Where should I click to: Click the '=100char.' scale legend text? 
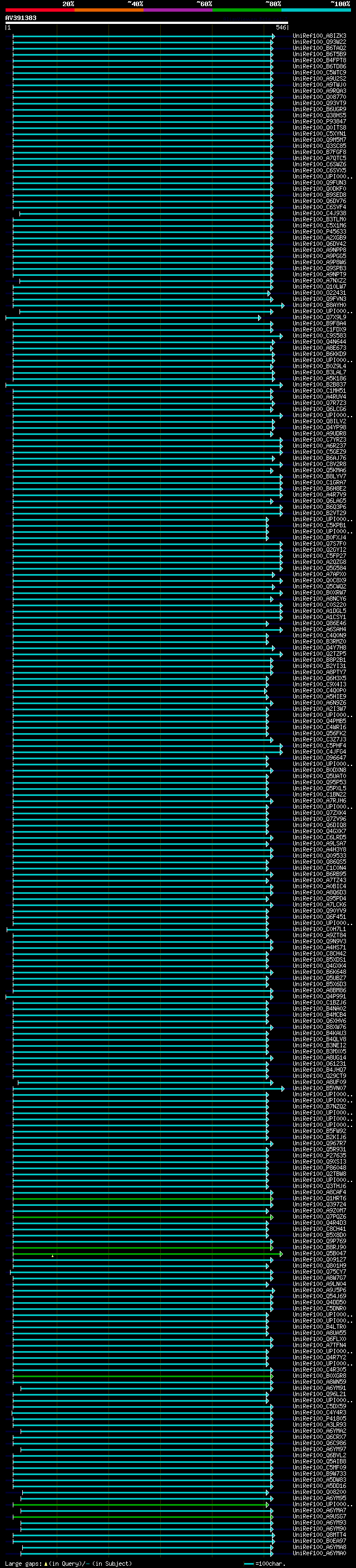click(271, 1564)
